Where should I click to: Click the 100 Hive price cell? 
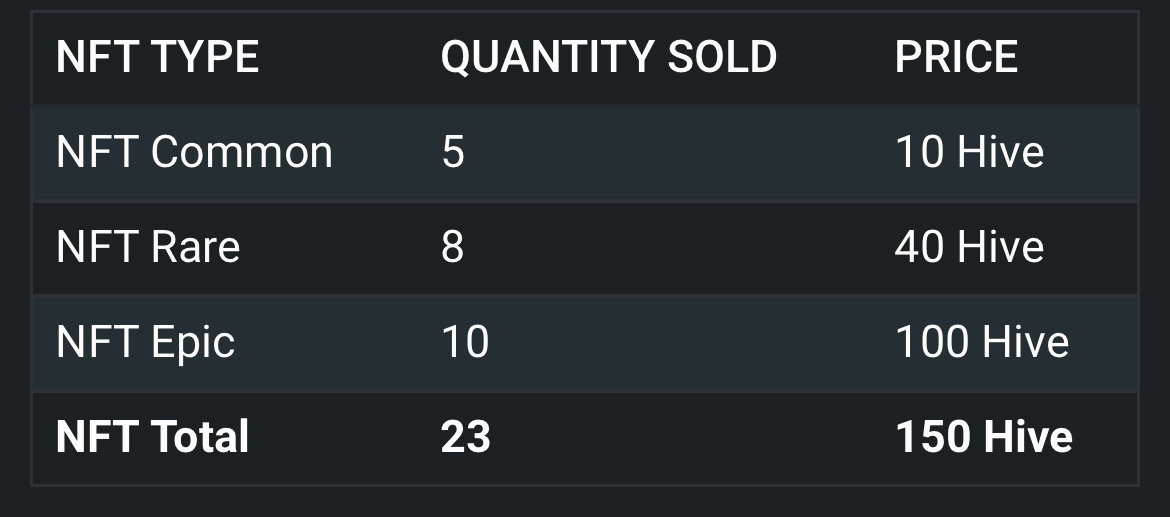pyautogui.click(x=982, y=342)
